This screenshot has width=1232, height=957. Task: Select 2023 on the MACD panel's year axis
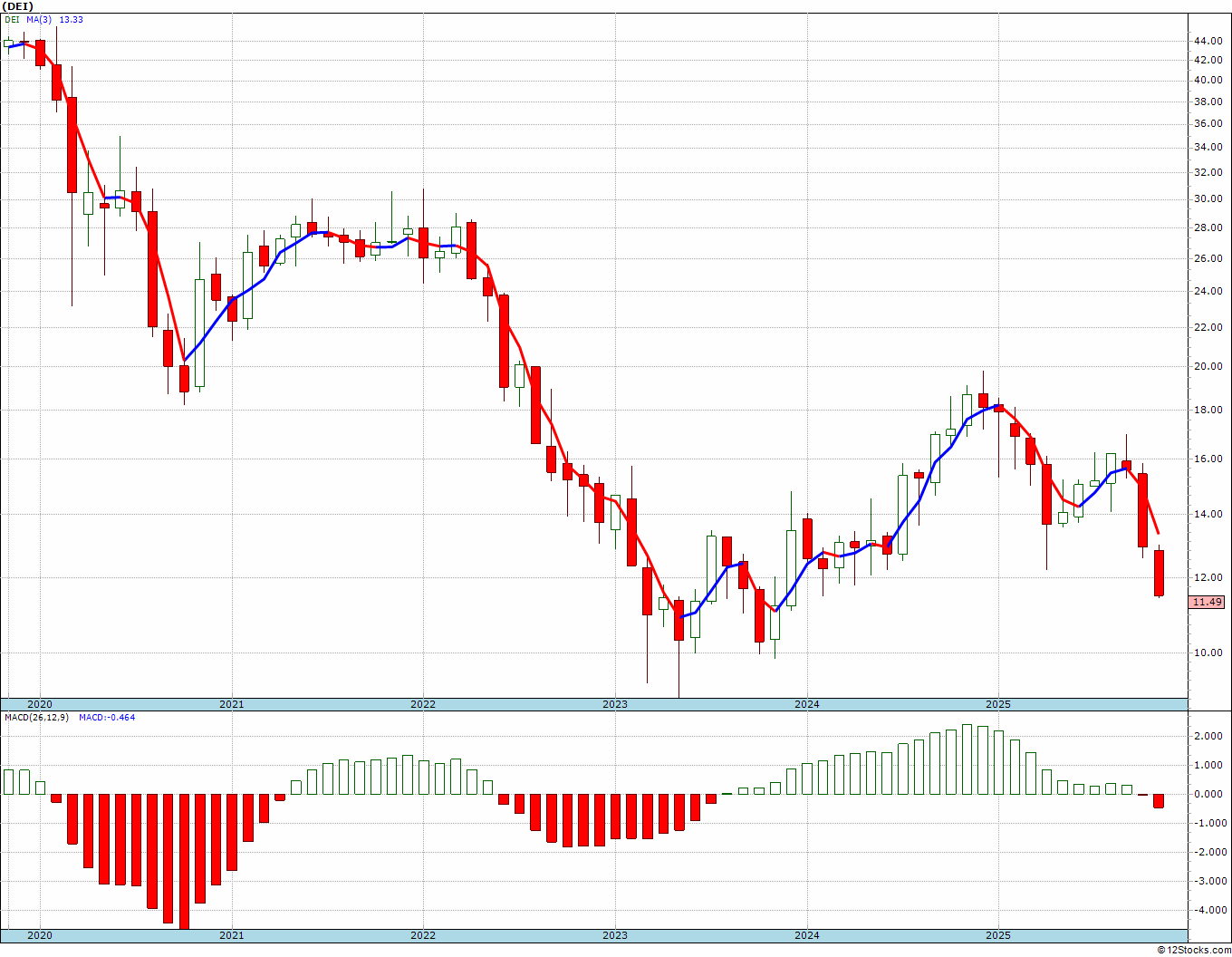[x=615, y=935]
